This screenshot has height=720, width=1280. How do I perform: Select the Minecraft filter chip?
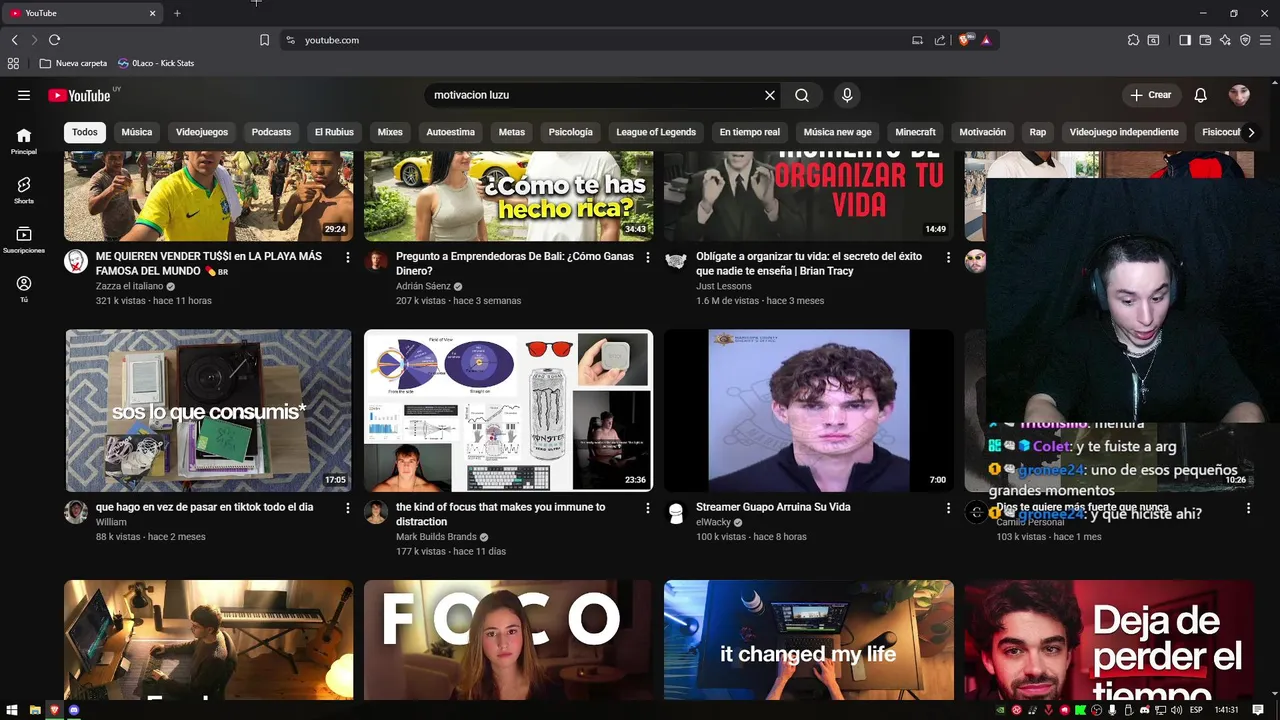point(915,132)
